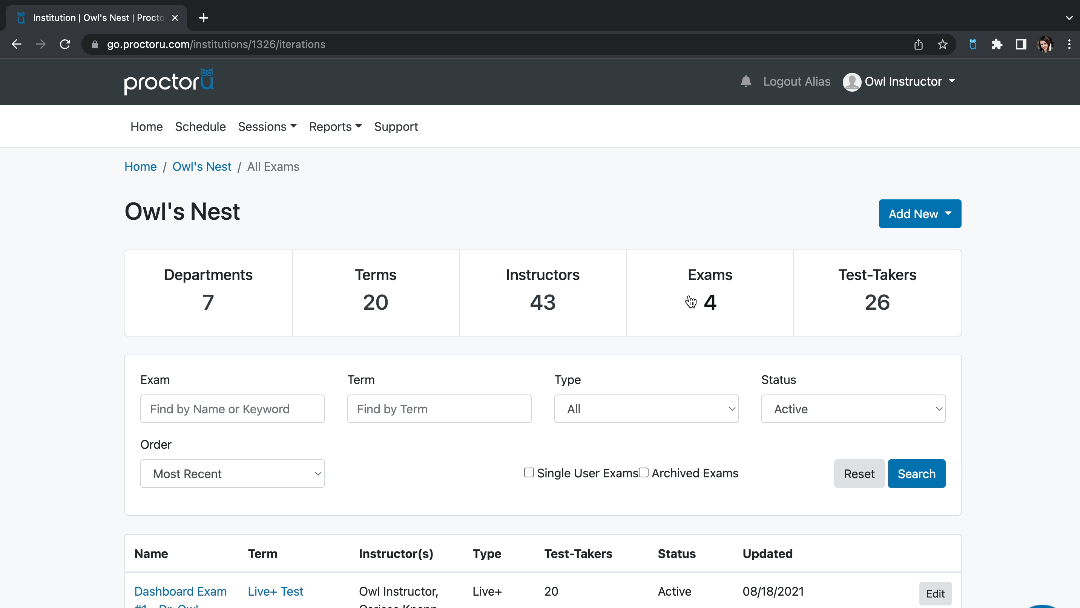The image size is (1080, 608).
Task: Open the notification bell
Action: [745, 81]
